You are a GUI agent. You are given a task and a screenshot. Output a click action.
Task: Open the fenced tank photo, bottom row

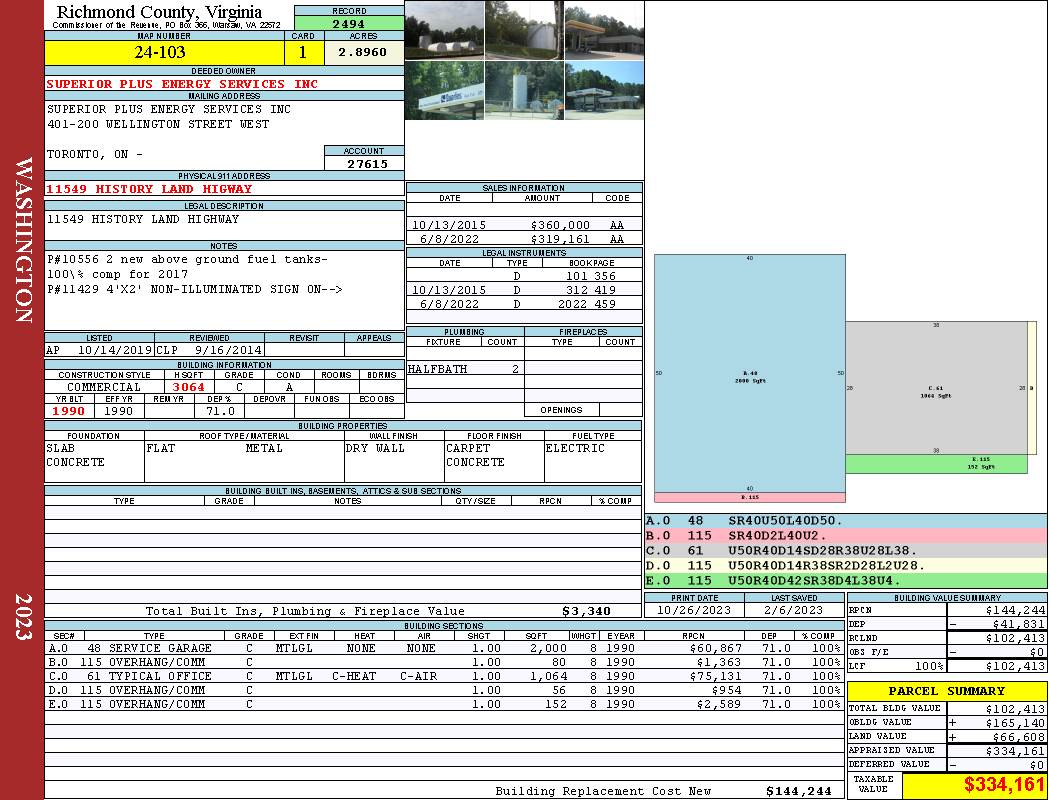[524, 91]
